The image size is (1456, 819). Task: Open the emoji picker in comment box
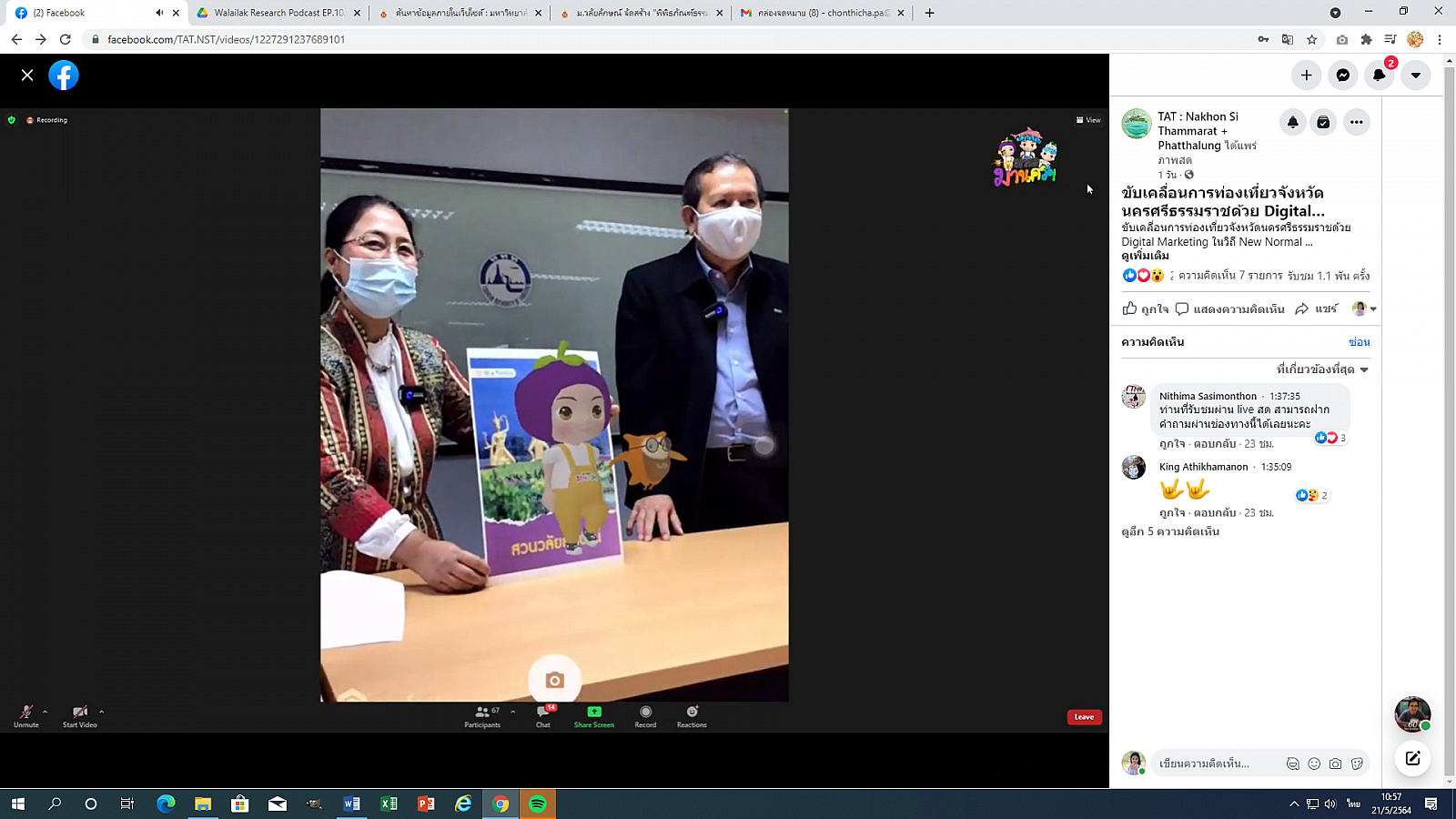point(1313,763)
